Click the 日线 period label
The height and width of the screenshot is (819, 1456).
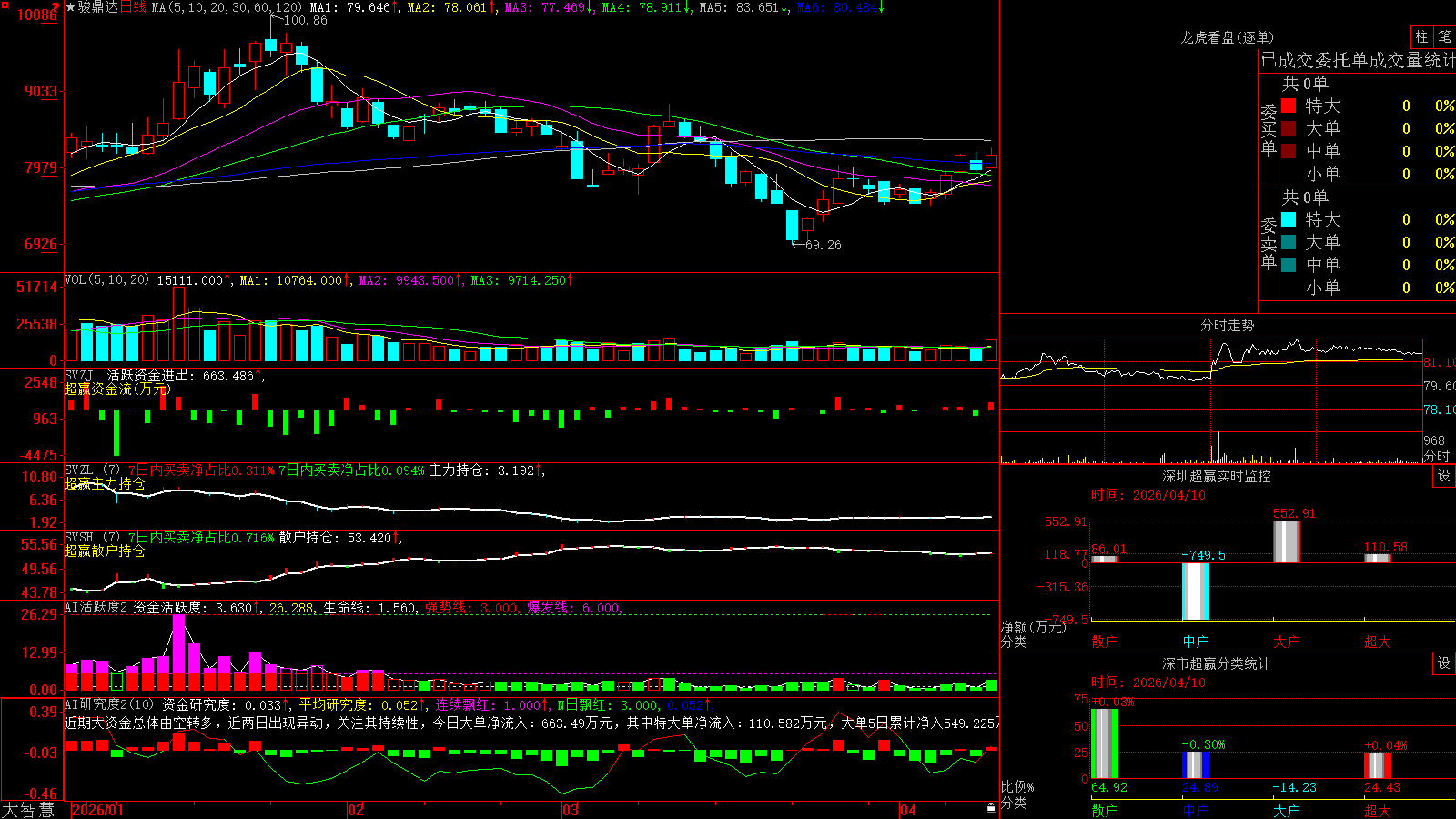click(133, 7)
